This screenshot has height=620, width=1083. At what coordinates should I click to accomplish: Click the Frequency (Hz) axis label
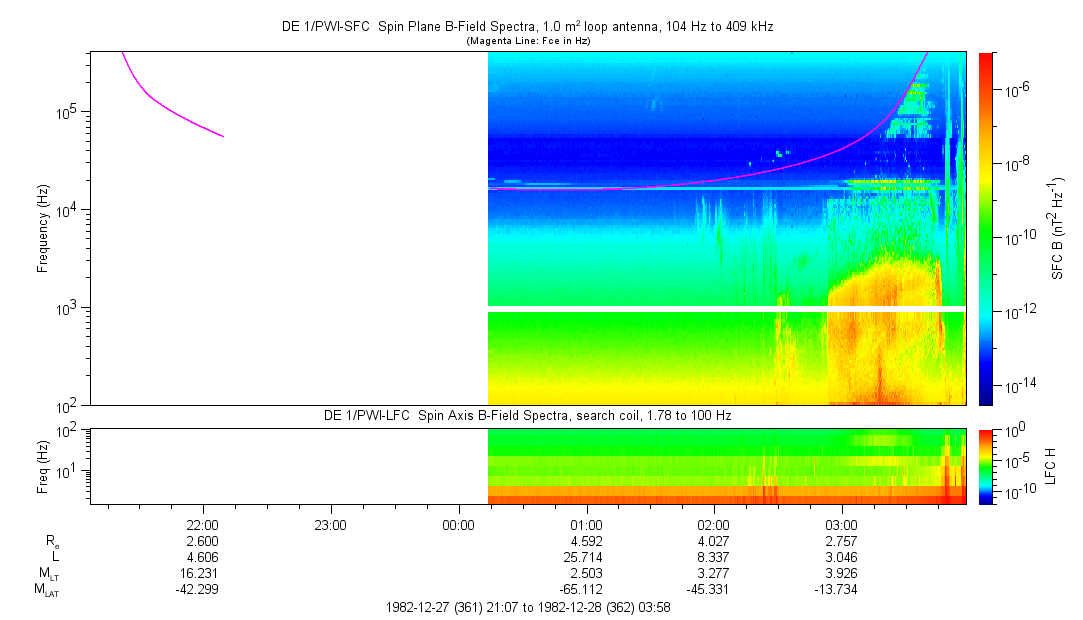[43, 229]
